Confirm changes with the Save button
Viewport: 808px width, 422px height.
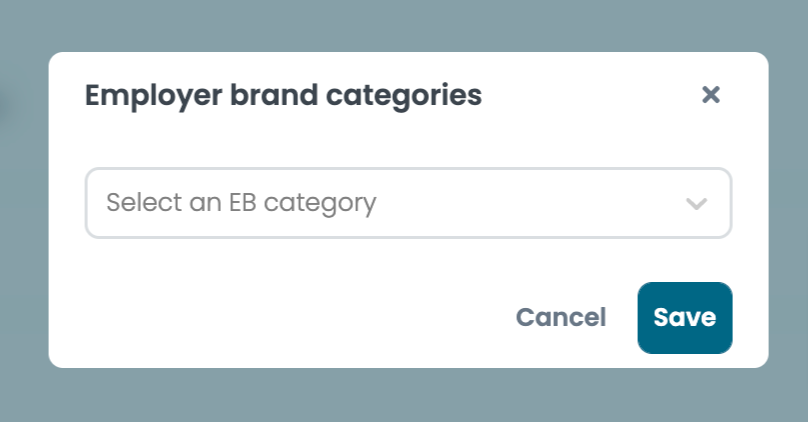pyautogui.click(x=685, y=318)
